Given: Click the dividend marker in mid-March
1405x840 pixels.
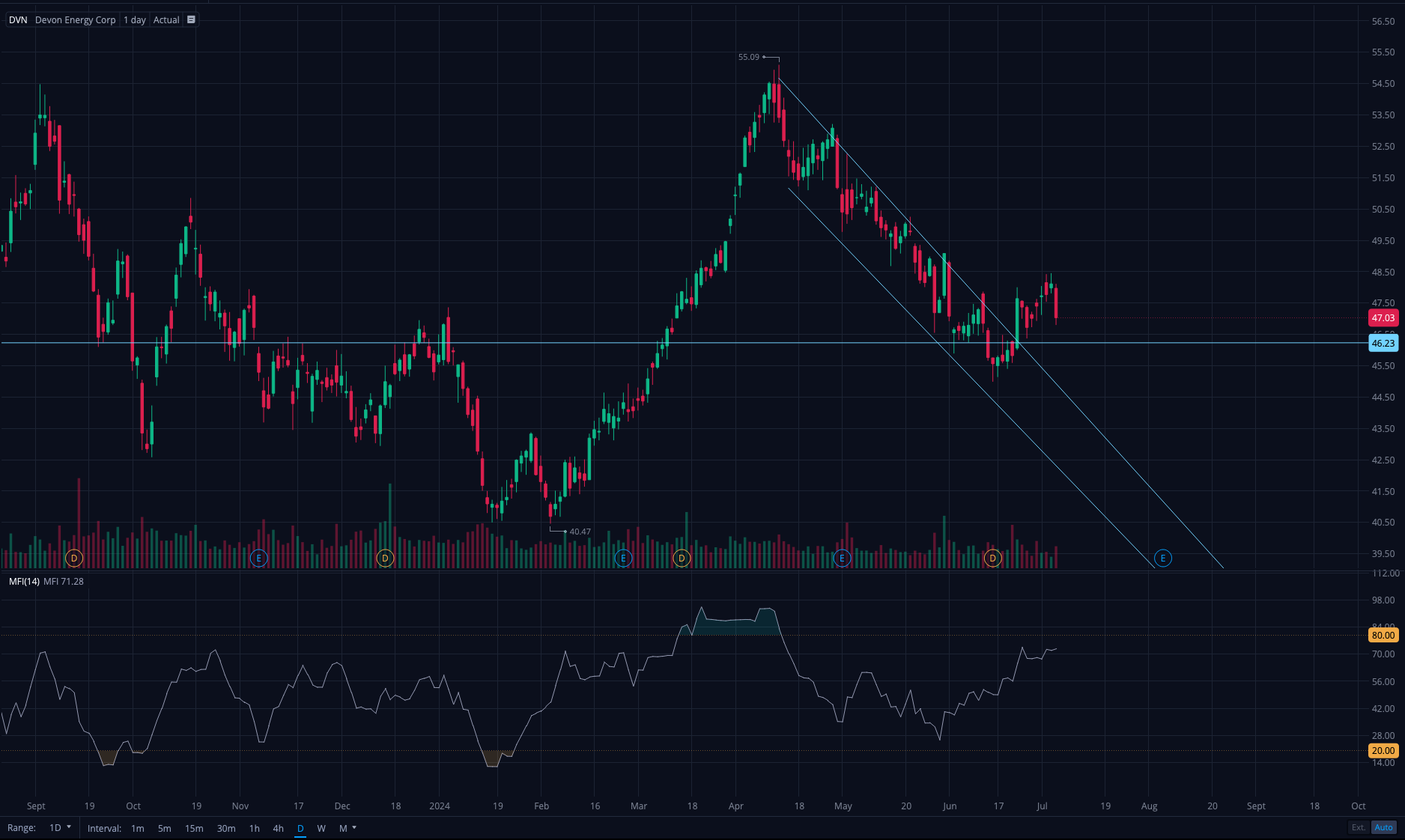Looking at the screenshot, I should click(682, 559).
